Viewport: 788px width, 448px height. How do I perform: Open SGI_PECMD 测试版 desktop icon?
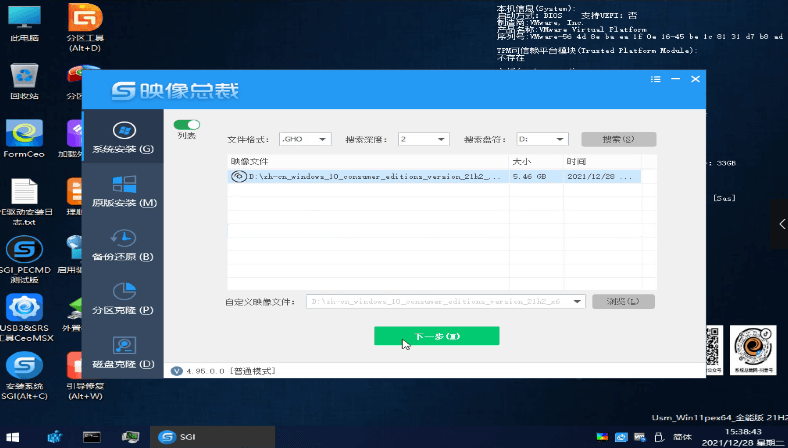tap(24, 259)
